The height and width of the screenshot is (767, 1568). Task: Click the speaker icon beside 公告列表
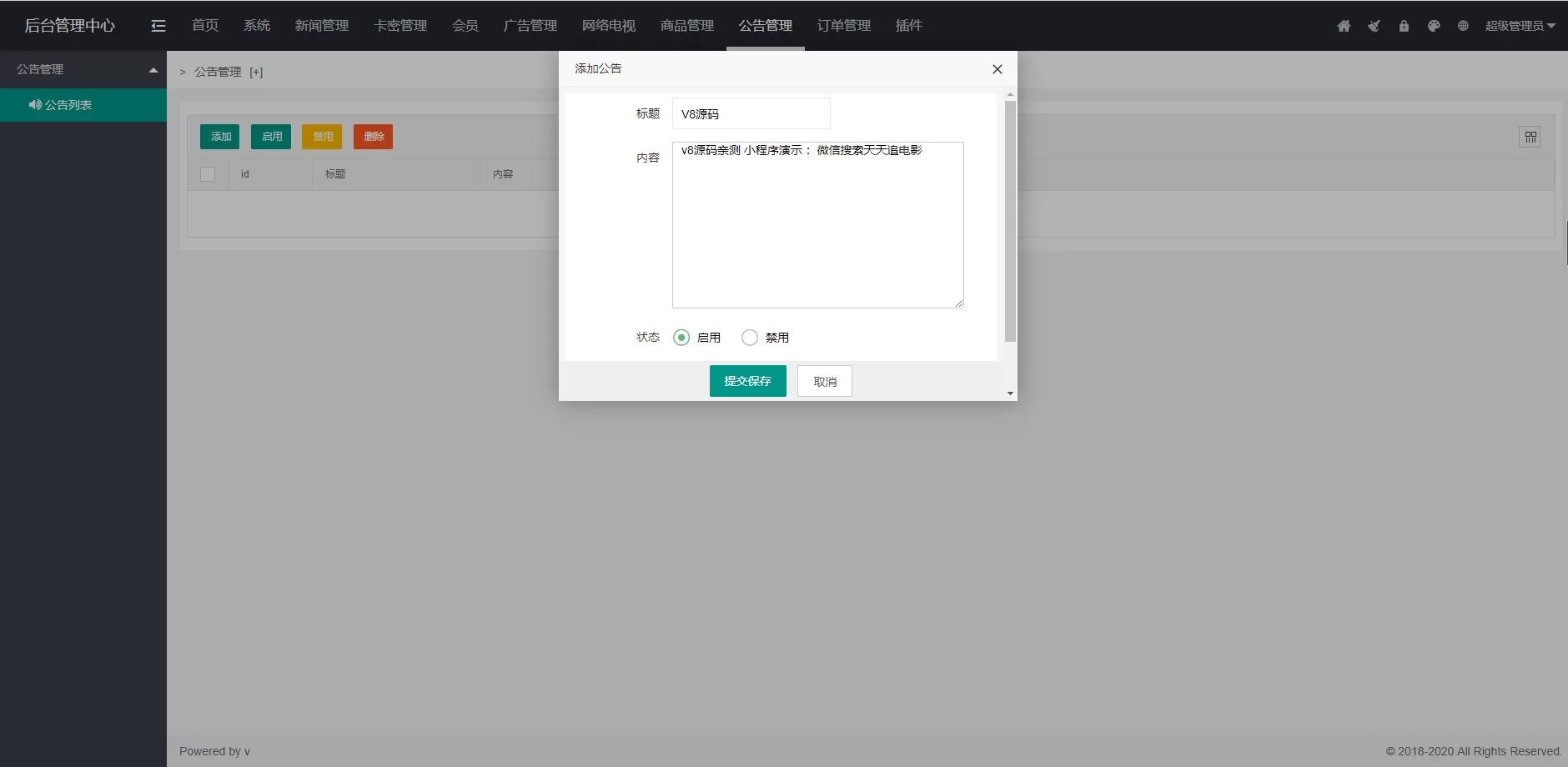[x=34, y=105]
